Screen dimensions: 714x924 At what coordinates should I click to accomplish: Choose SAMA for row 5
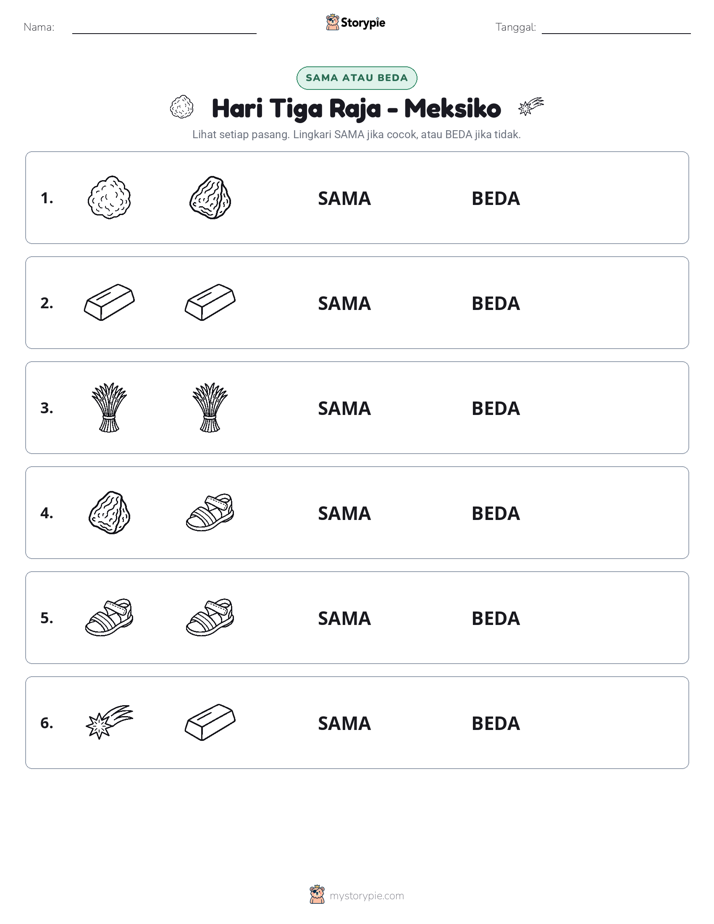pos(344,618)
